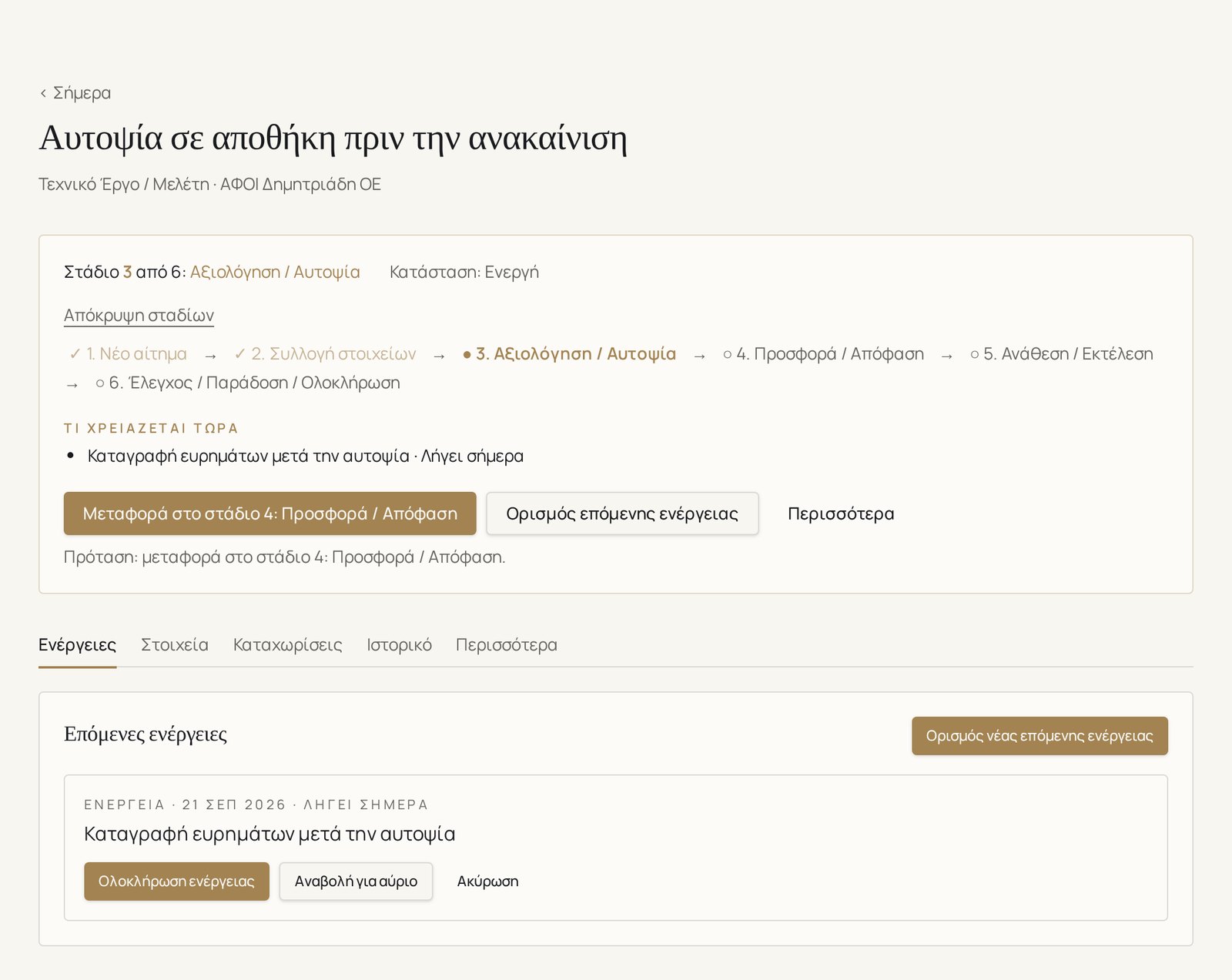Screen dimensions: 1232x980
Task: Click the Κατάσταση: Ενεργή status text
Action: (464, 273)
